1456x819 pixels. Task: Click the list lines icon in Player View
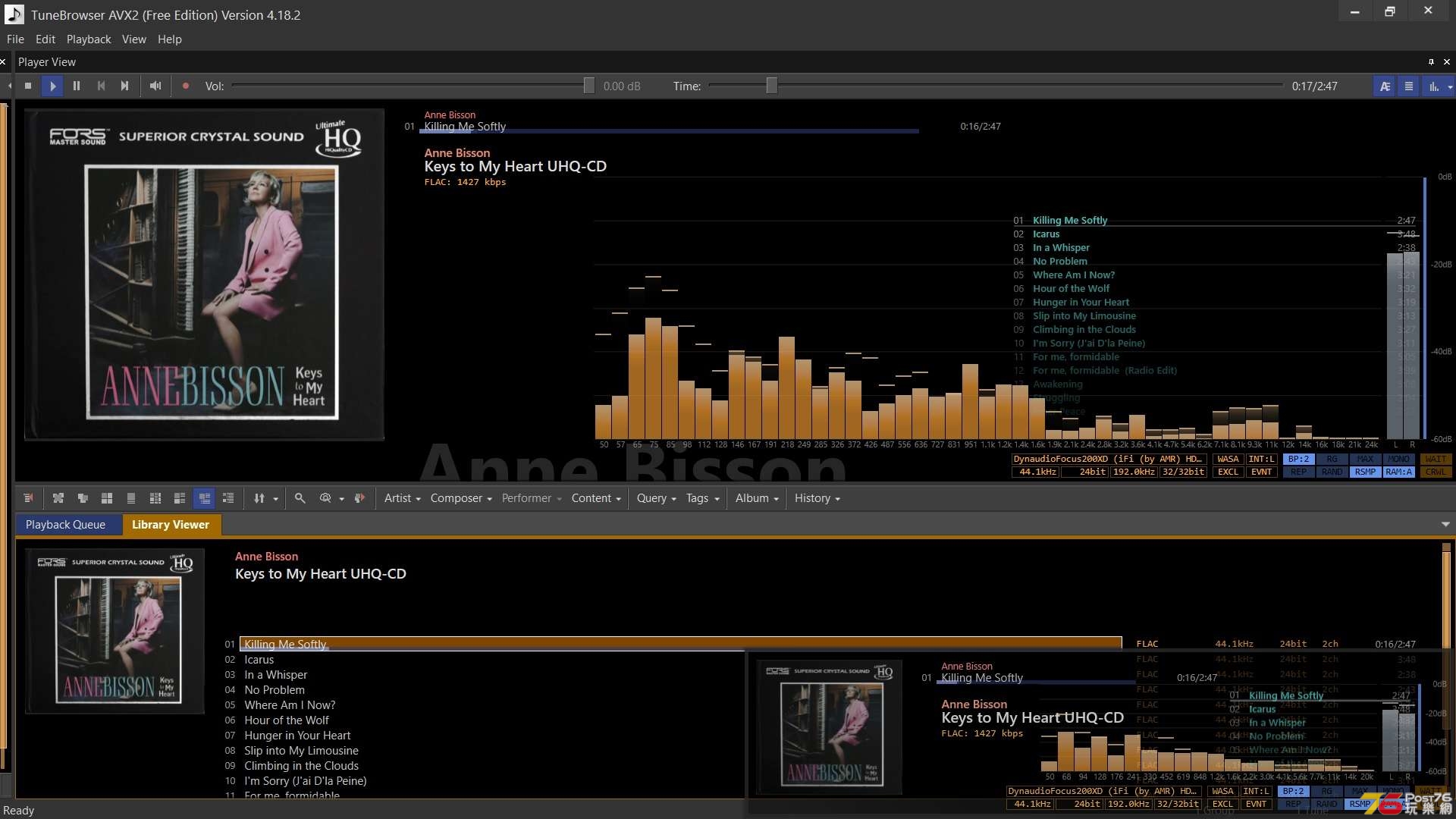click(x=1409, y=86)
